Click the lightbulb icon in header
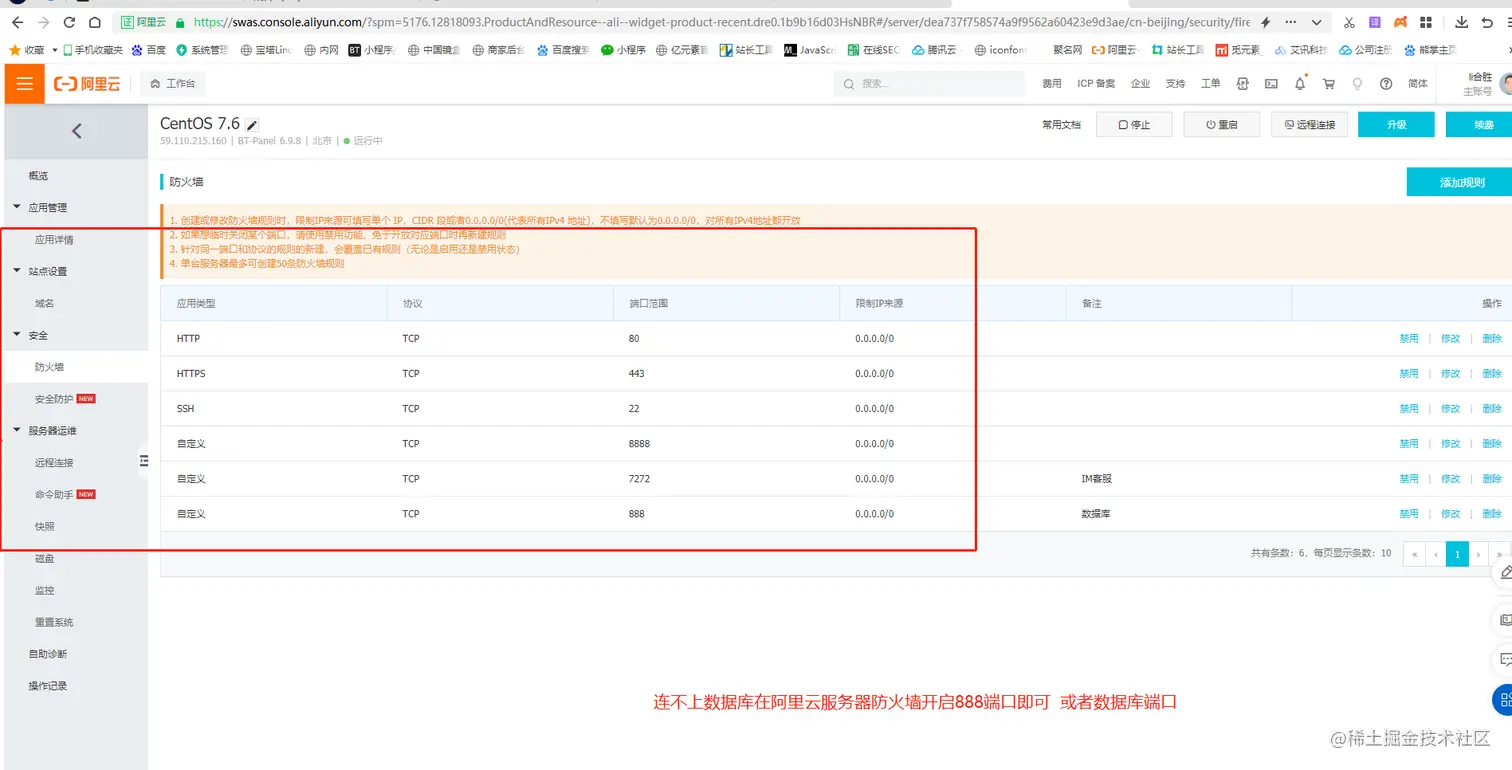Image resolution: width=1512 pixels, height=770 pixels. (1357, 84)
